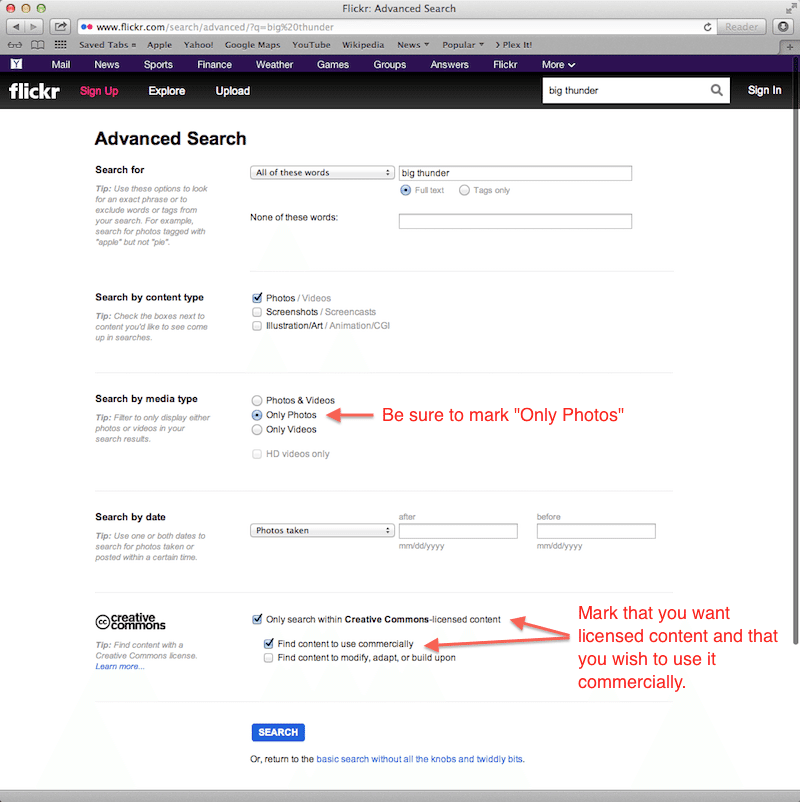Click the tab overview grid icon

60,44
